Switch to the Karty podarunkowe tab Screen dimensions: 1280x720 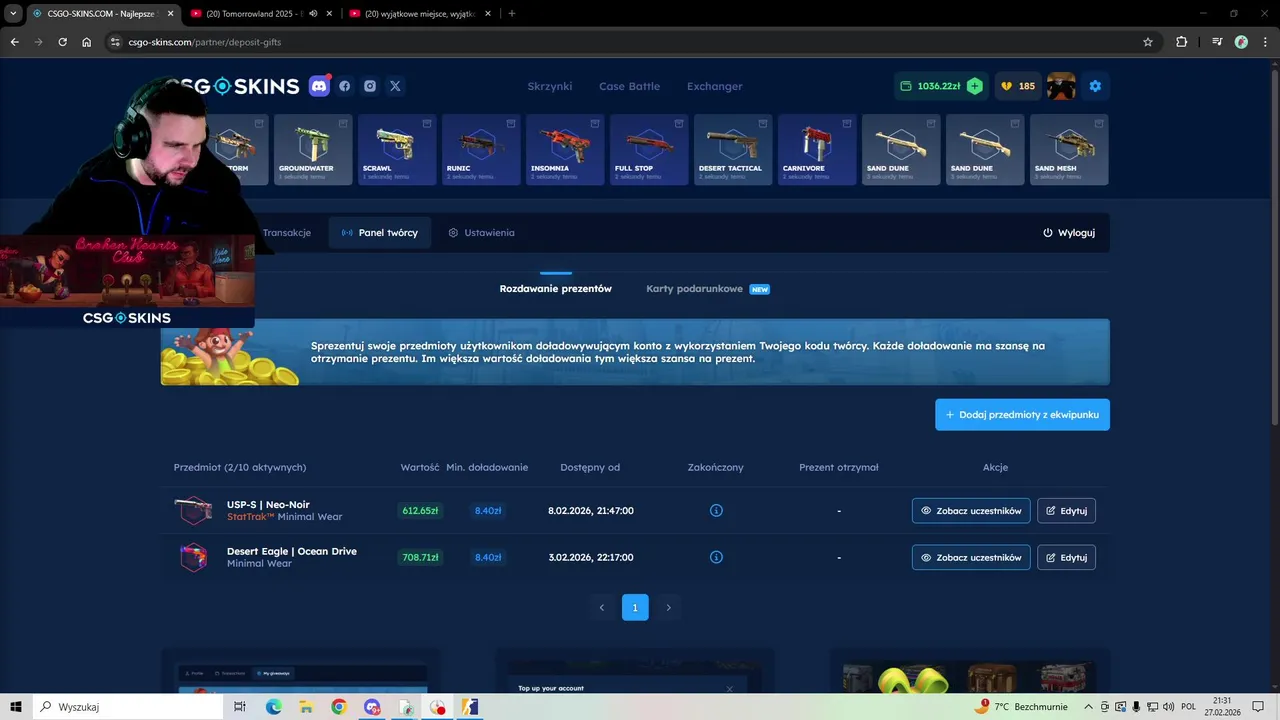click(708, 289)
